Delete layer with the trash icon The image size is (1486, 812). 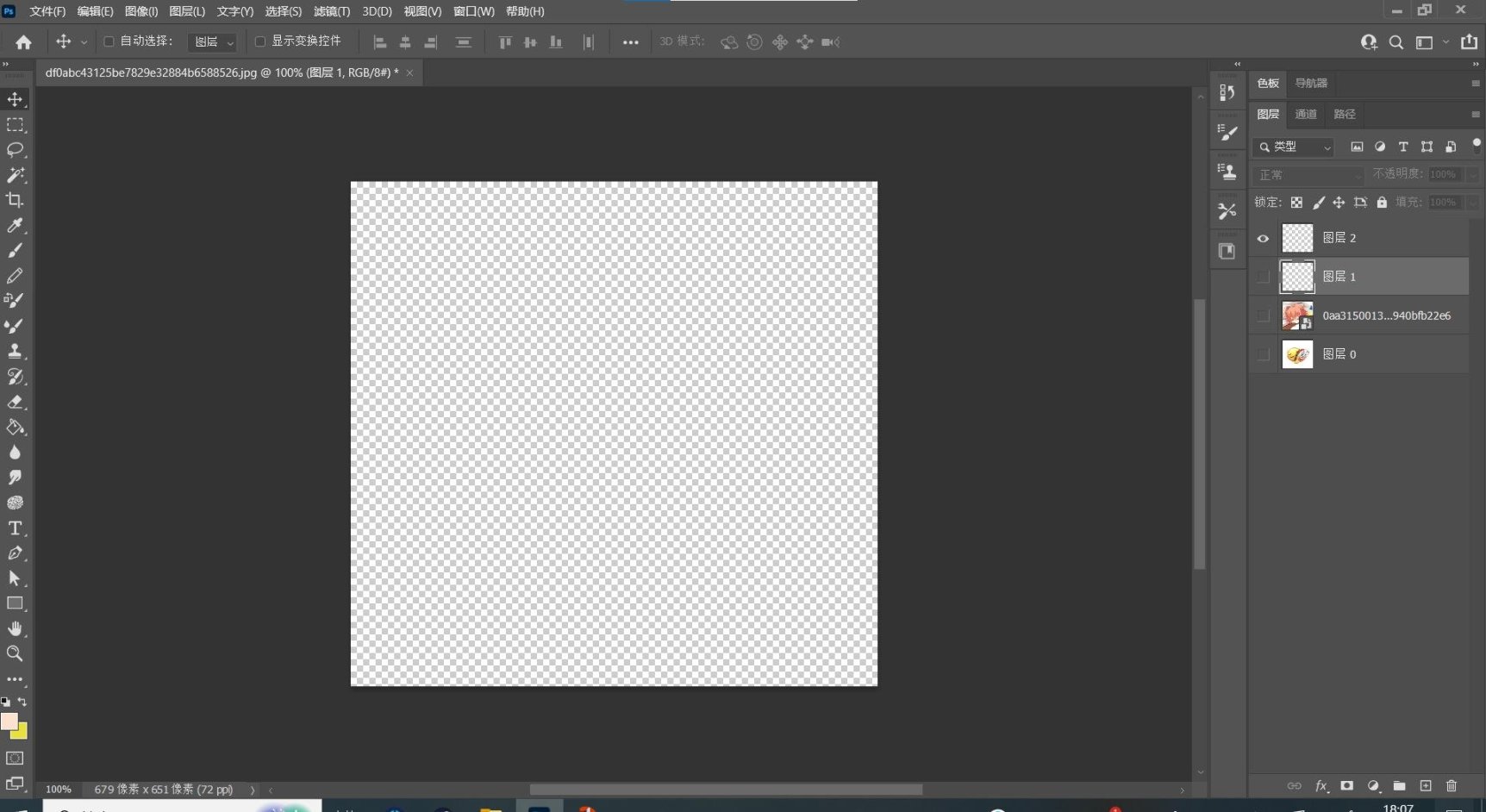click(1452, 785)
